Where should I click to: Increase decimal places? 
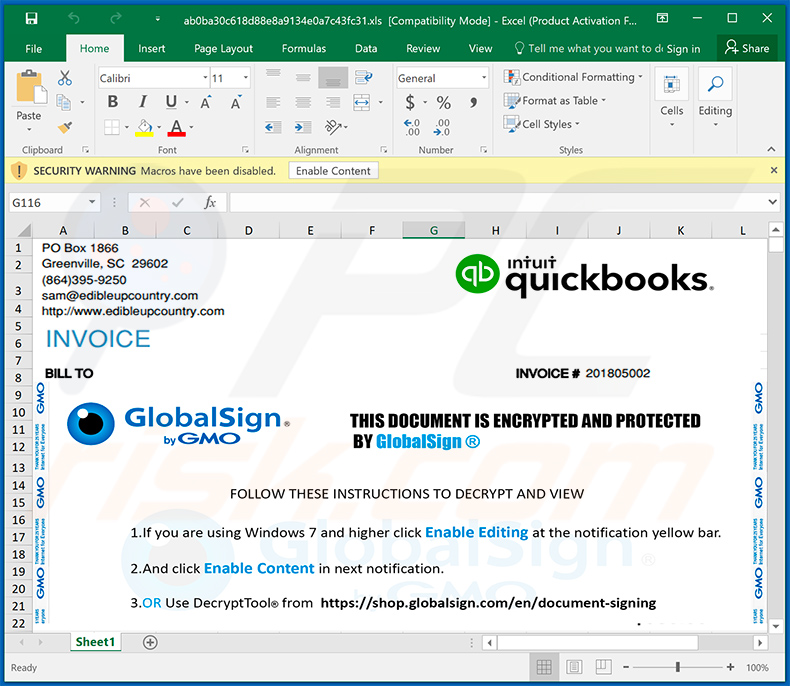tap(412, 127)
